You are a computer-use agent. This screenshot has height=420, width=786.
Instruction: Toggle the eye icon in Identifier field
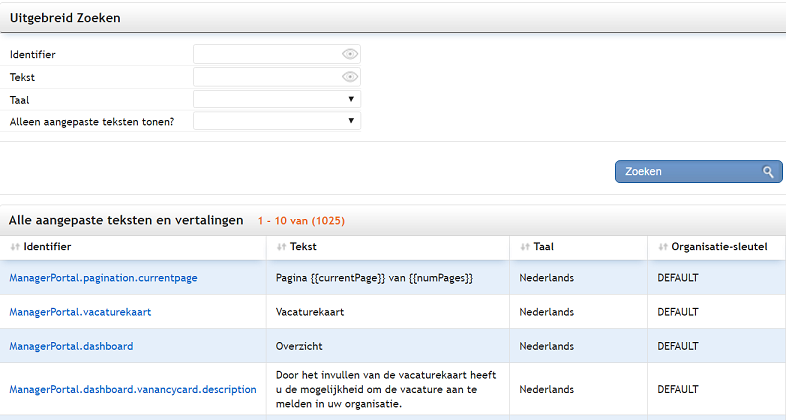coord(350,54)
